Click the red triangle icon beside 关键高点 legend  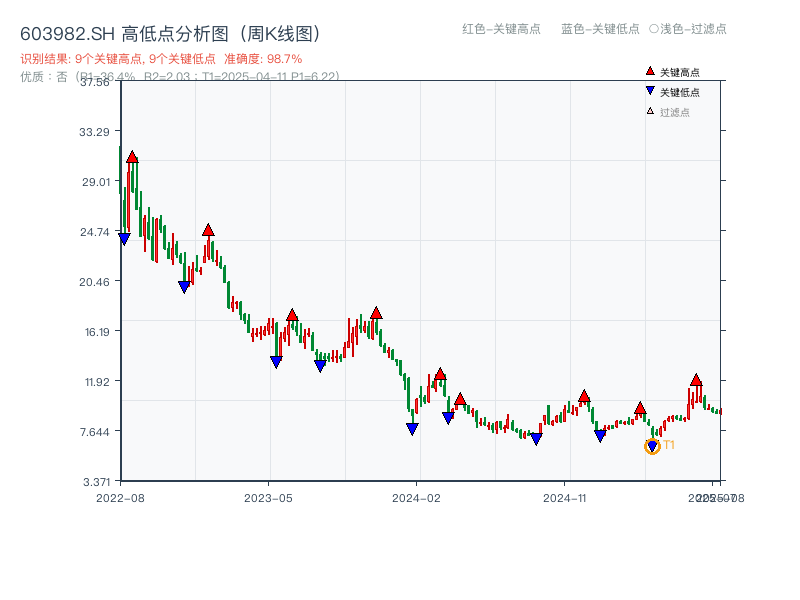pos(650,71)
